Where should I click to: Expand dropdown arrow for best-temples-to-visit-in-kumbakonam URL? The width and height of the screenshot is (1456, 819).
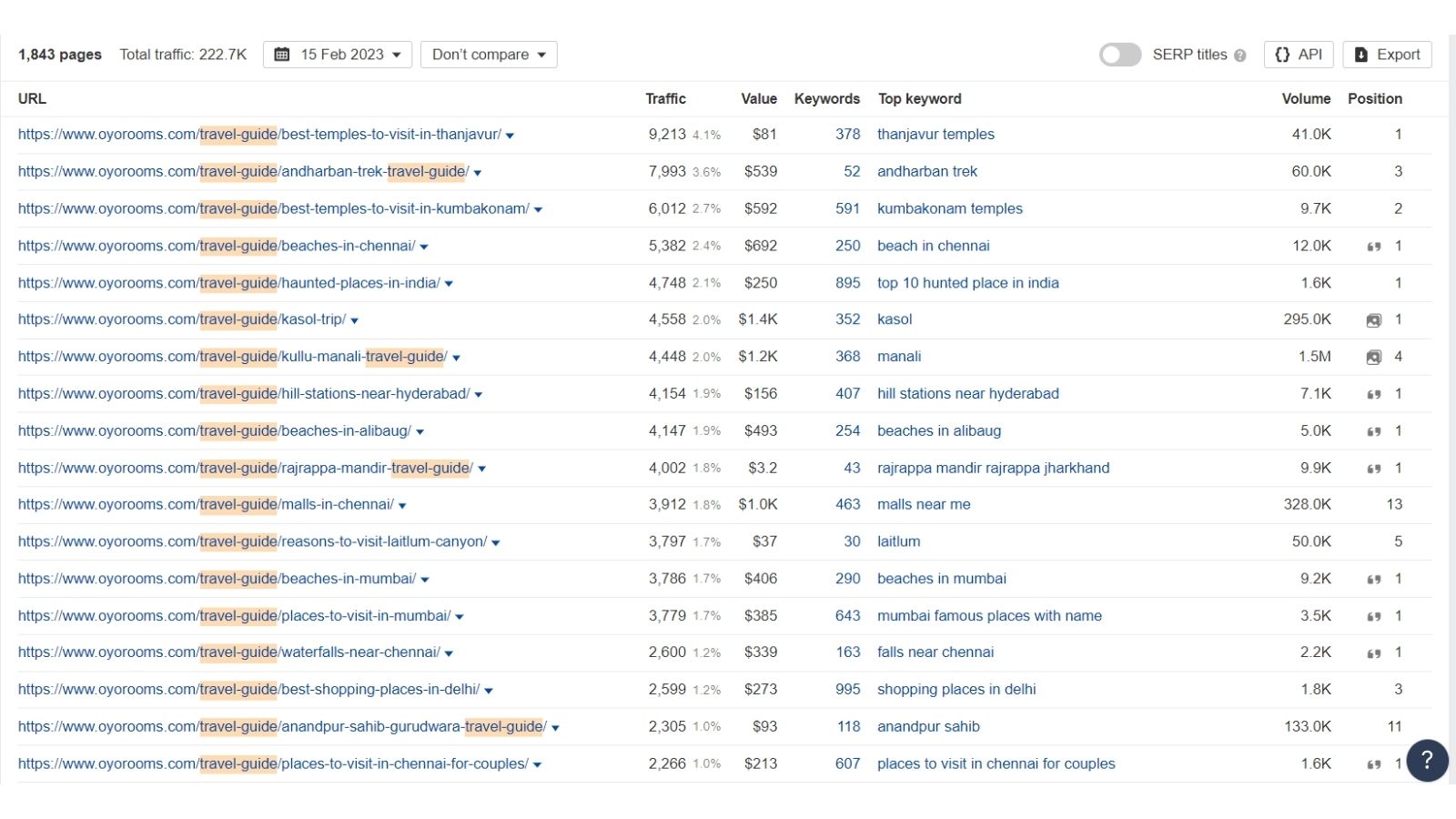point(538,210)
